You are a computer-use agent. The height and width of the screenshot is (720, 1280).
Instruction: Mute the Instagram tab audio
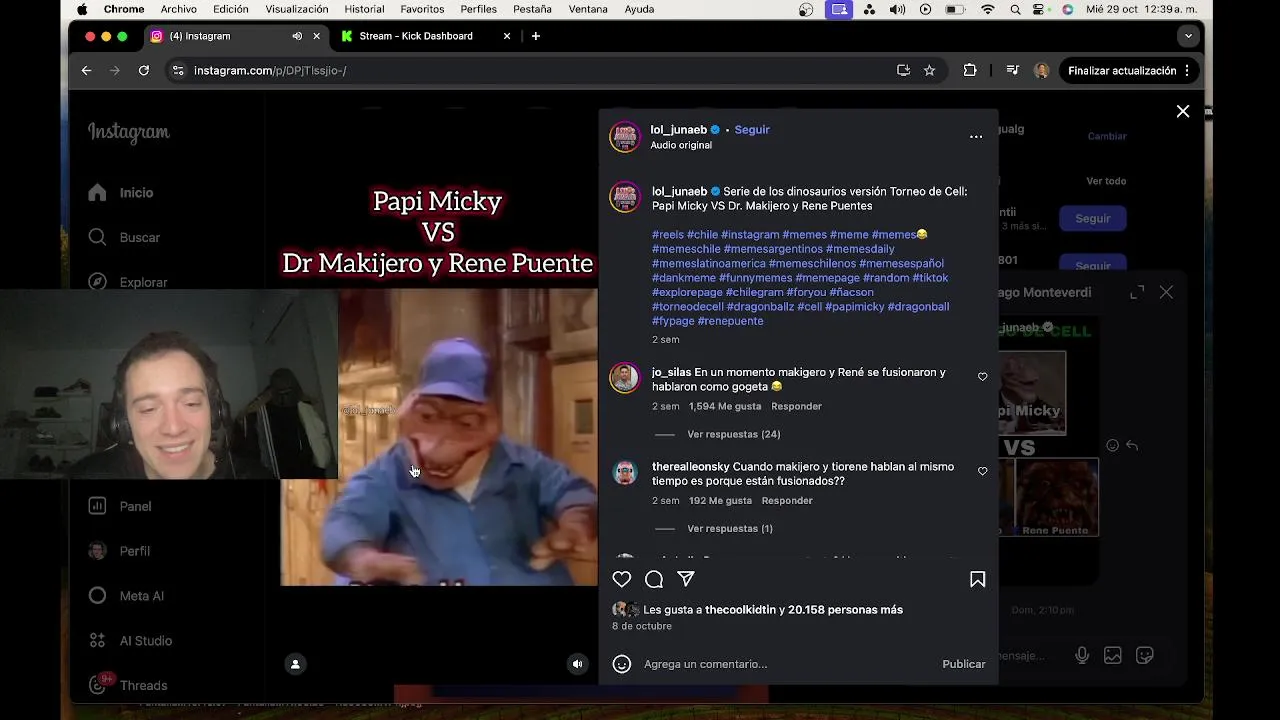tap(297, 36)
